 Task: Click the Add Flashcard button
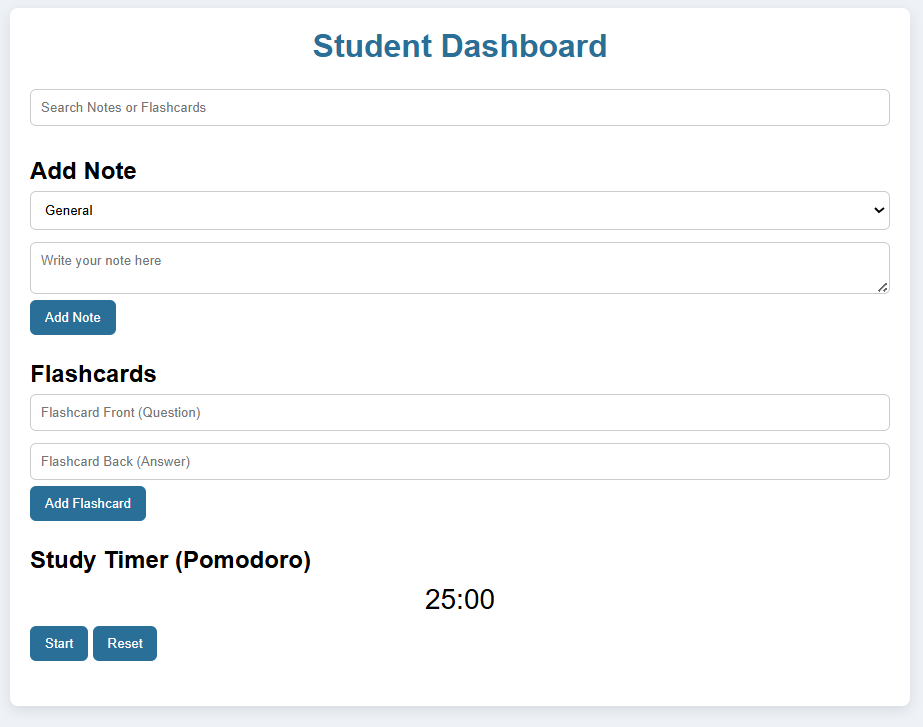coord(88,503)
